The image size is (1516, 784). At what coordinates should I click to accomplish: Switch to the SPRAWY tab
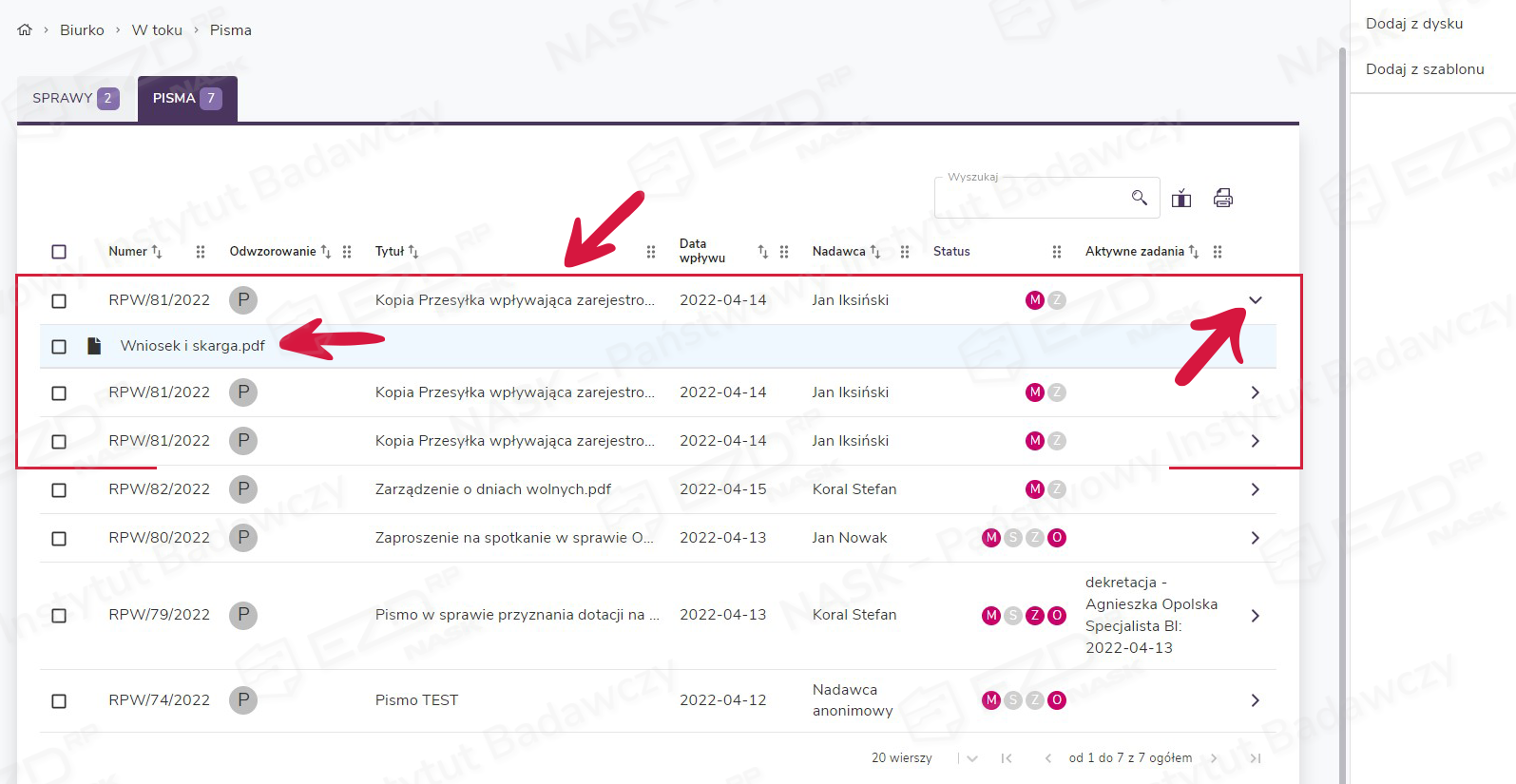click(x=75, y=98)
